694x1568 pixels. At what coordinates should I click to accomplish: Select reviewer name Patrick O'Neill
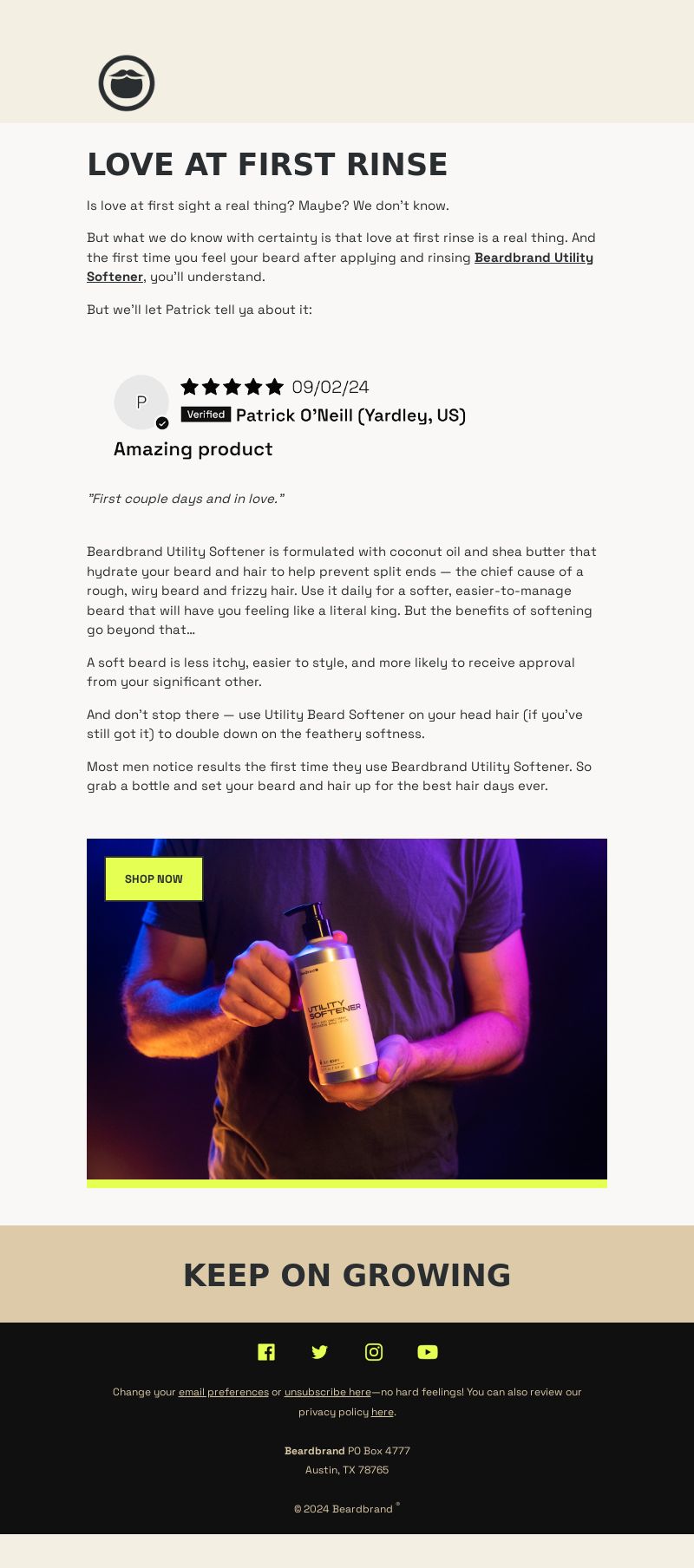coord(351,415)
